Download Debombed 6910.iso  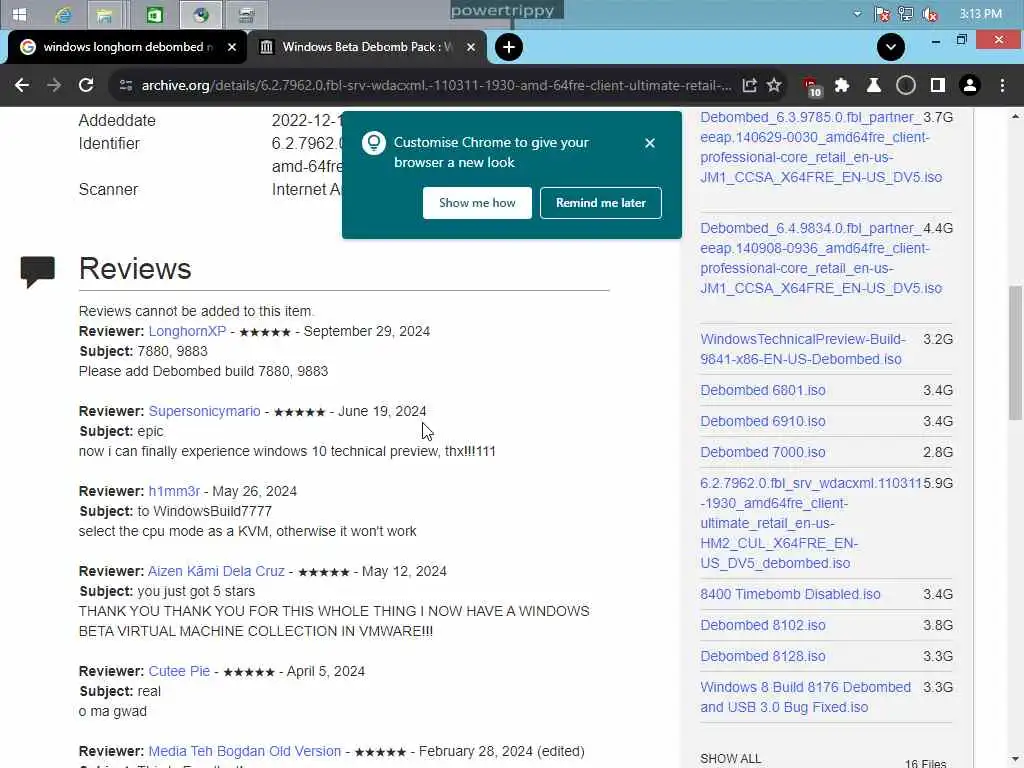(763, 421)
